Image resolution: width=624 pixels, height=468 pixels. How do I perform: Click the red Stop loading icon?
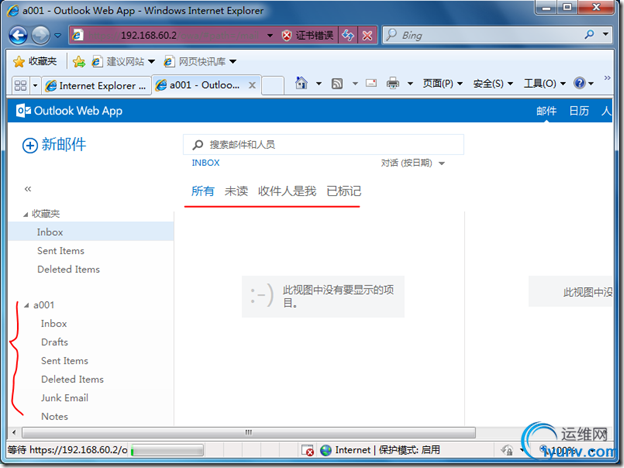[367, 35]
